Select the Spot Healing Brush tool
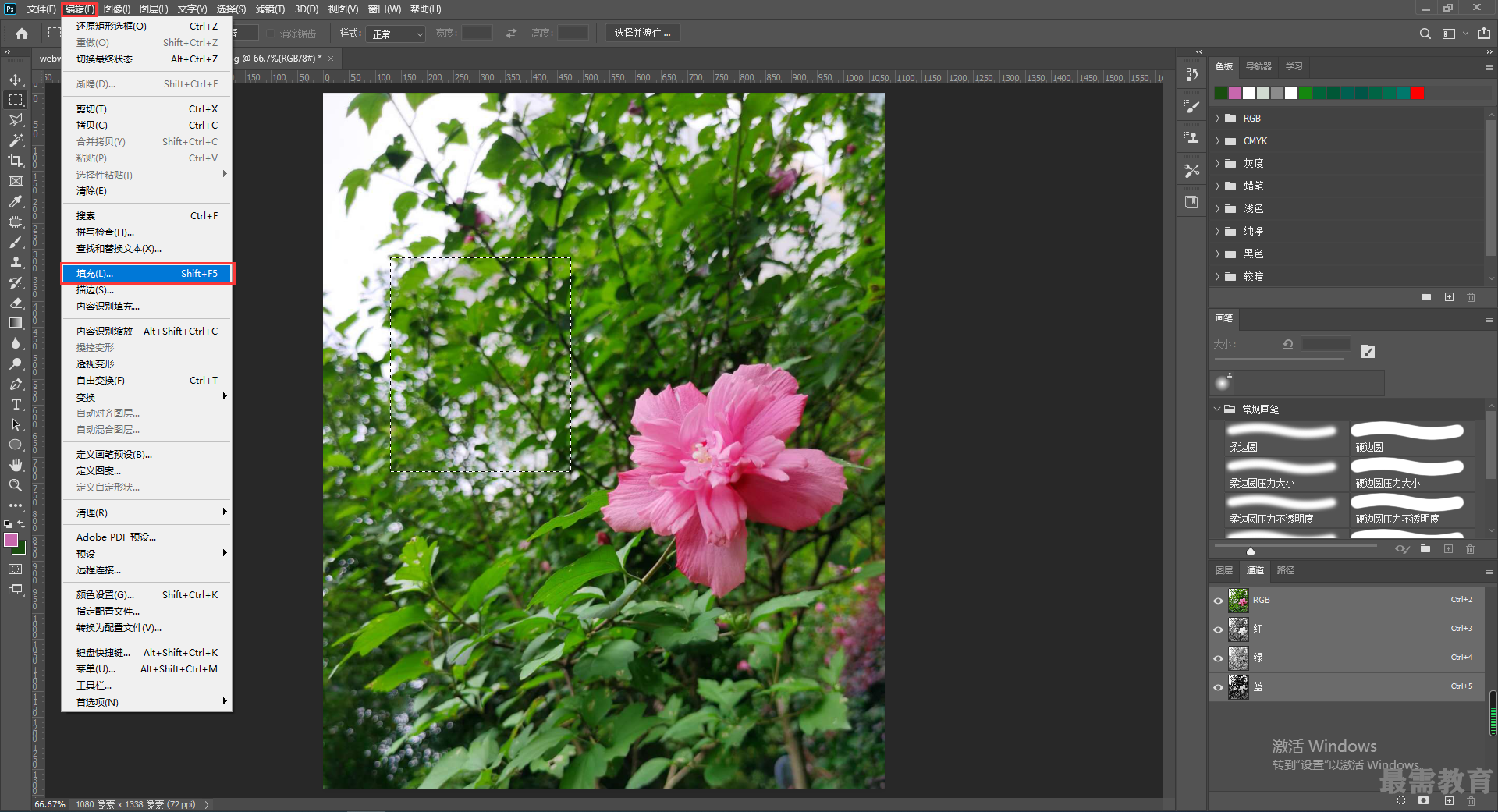The width and height of the screenshot is (1498, 812). click(16, 222)
